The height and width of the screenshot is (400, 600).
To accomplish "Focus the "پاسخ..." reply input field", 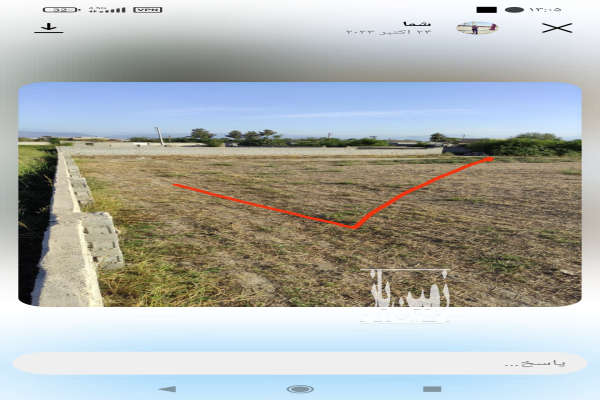I will tap(300, 363).
